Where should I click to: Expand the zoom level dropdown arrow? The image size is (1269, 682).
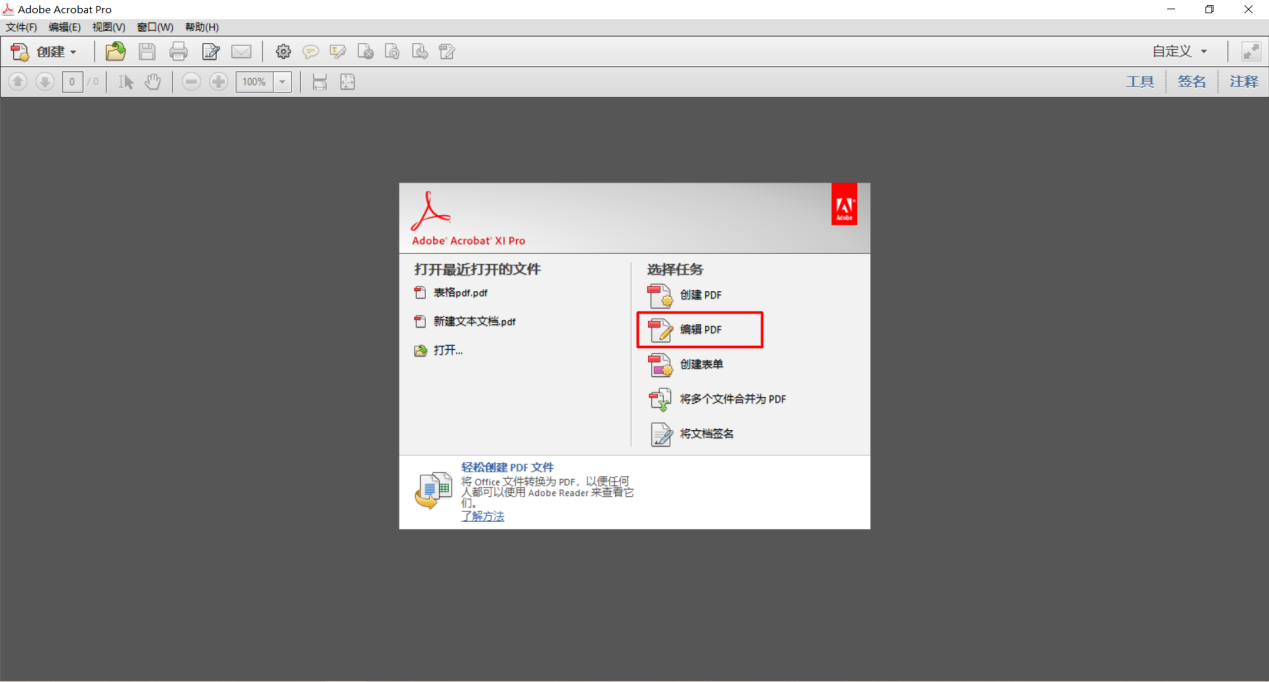282,82
